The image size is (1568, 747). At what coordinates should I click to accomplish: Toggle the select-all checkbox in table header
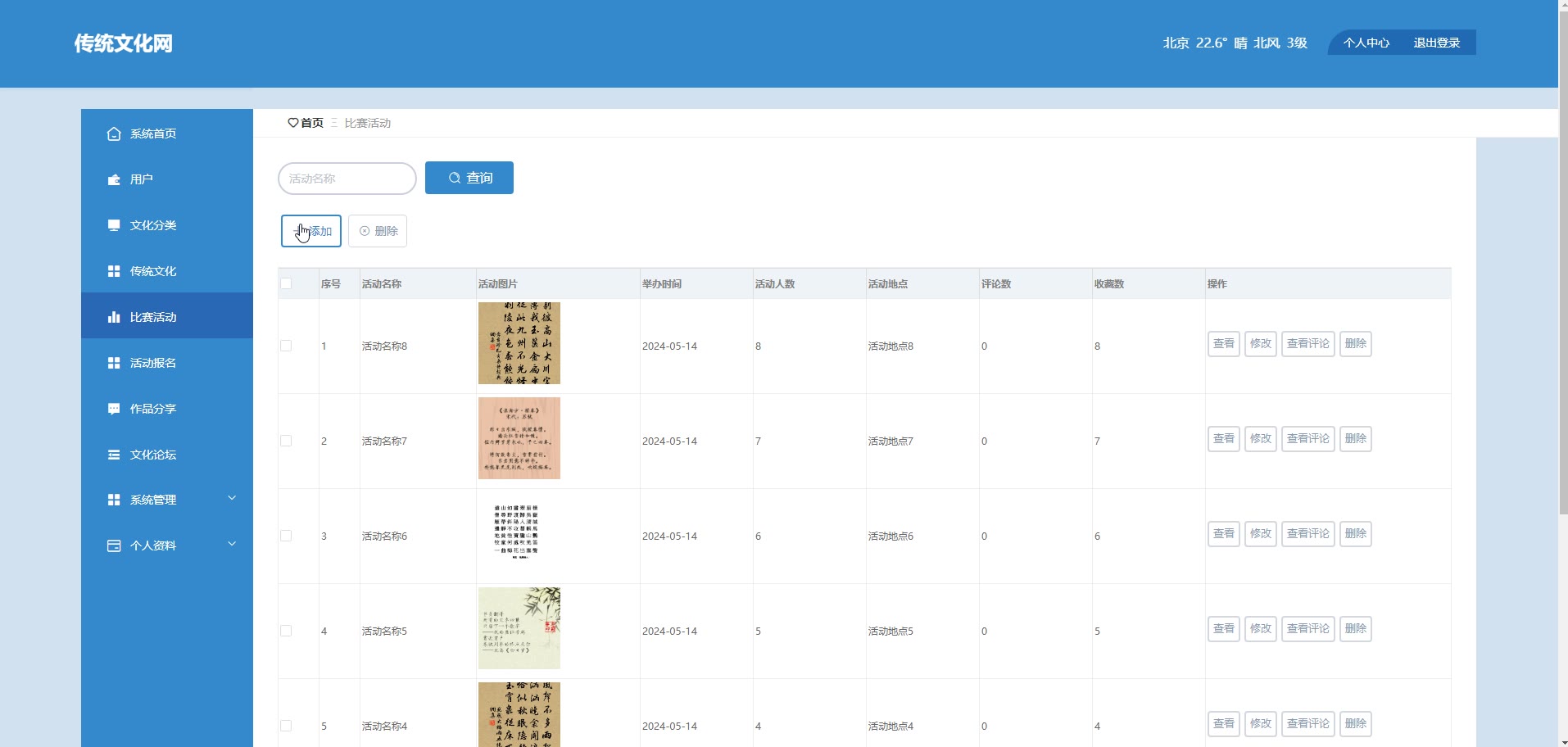tap(286, 283)
